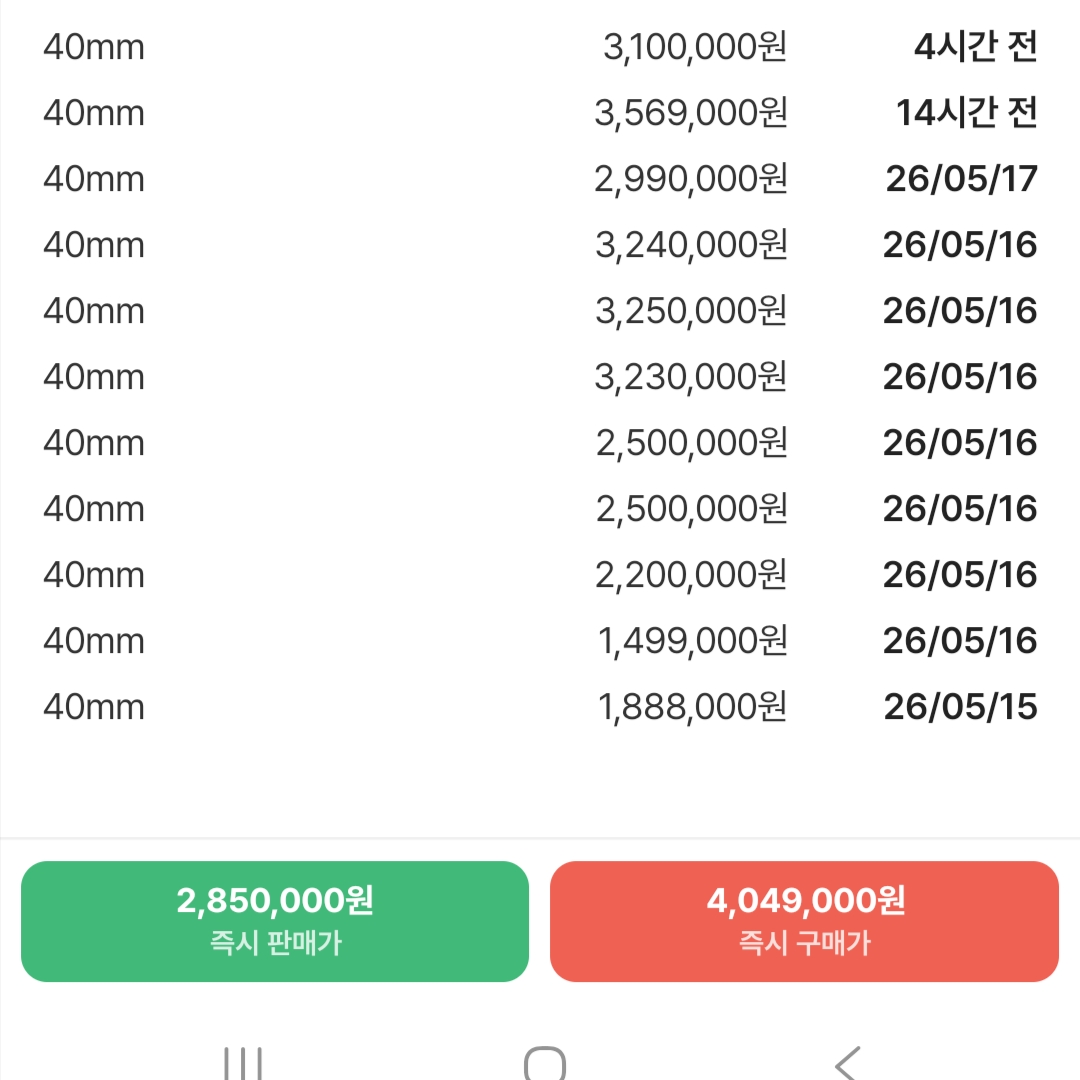Open the 3,230,000원 transaction row
Image resolution: width=1080 pixels, height=1080 pixels.
(x=540, y=377)
